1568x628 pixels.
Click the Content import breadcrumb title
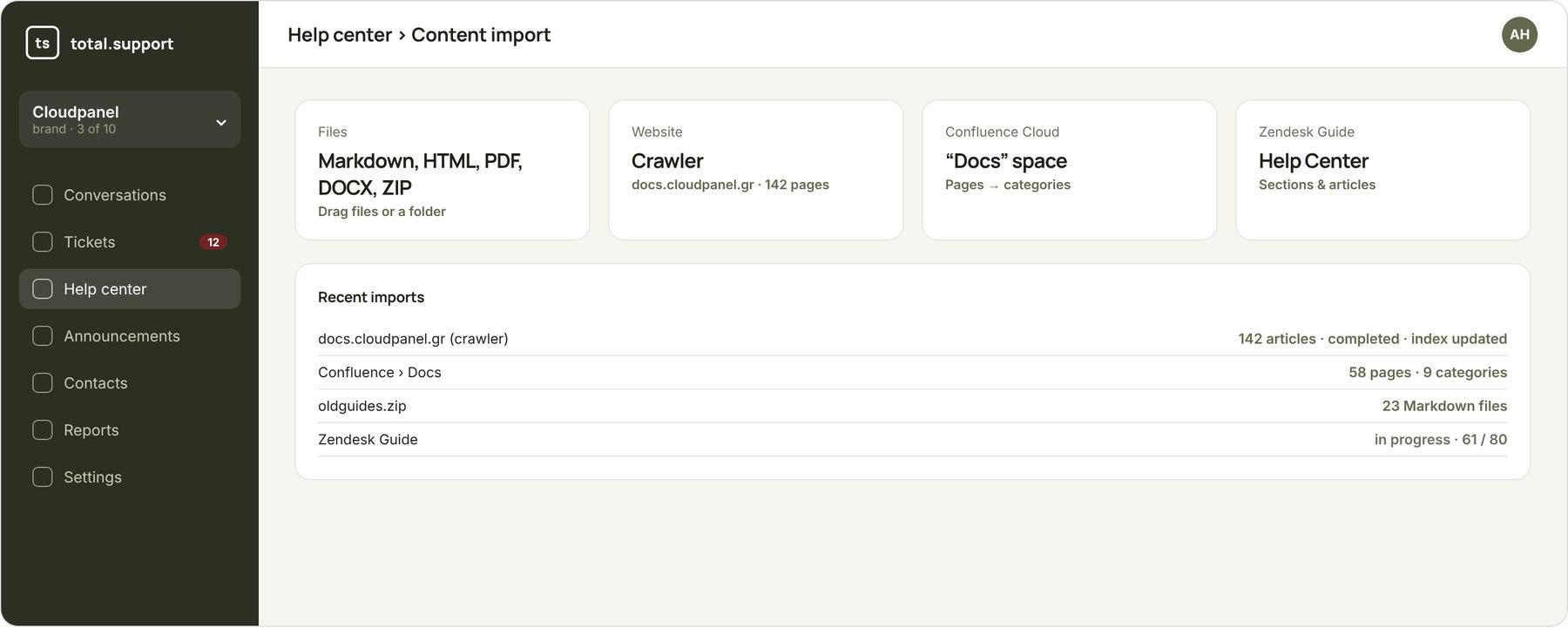click(x=481, y=35)
